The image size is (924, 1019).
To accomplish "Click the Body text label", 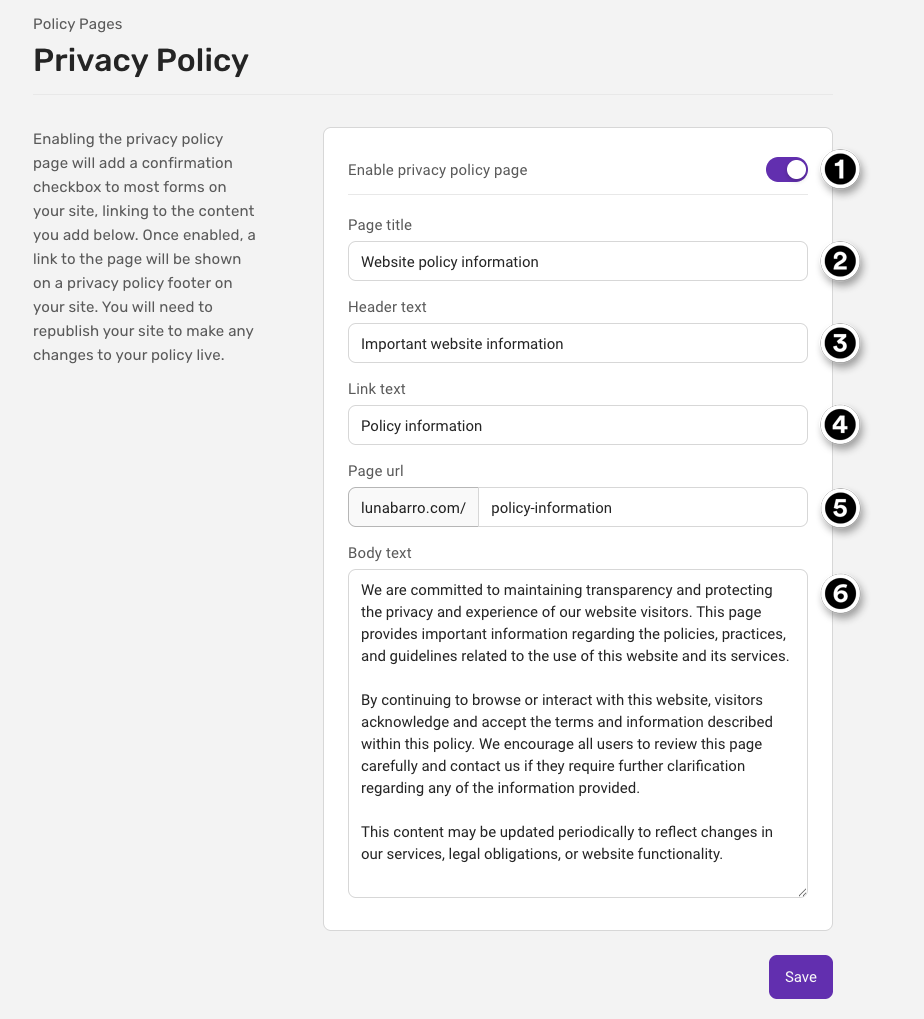I will pyautogui.click(x=379, y=552).
